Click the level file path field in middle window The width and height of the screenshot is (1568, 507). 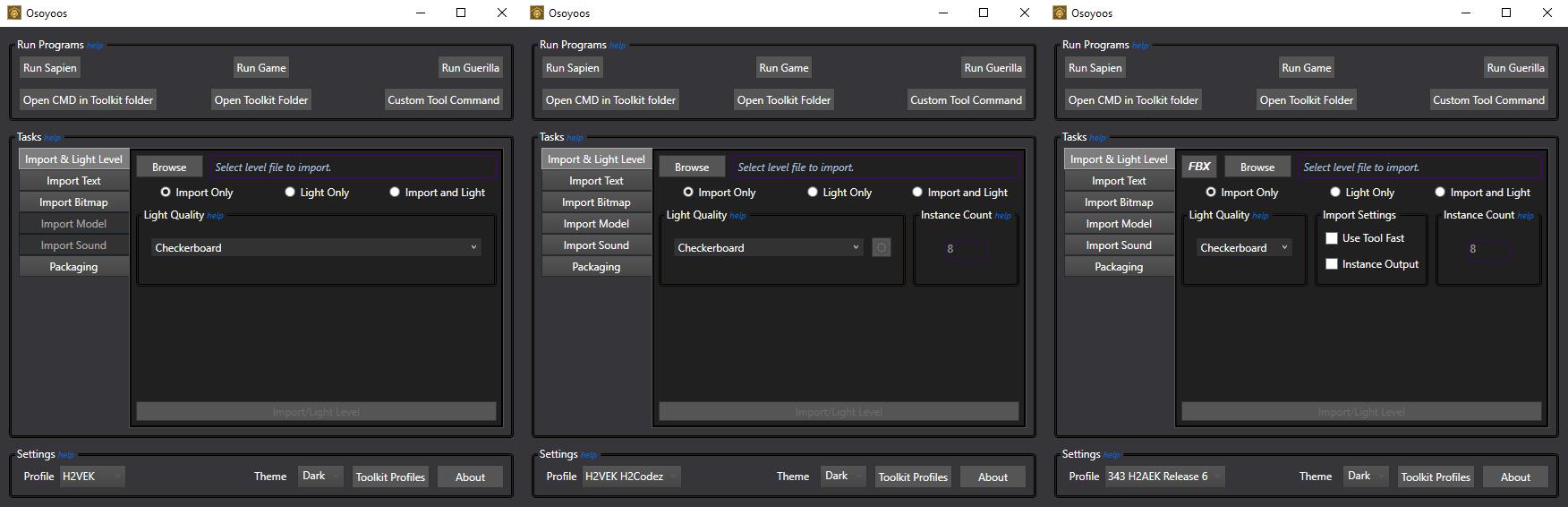[x=875, y=168]
